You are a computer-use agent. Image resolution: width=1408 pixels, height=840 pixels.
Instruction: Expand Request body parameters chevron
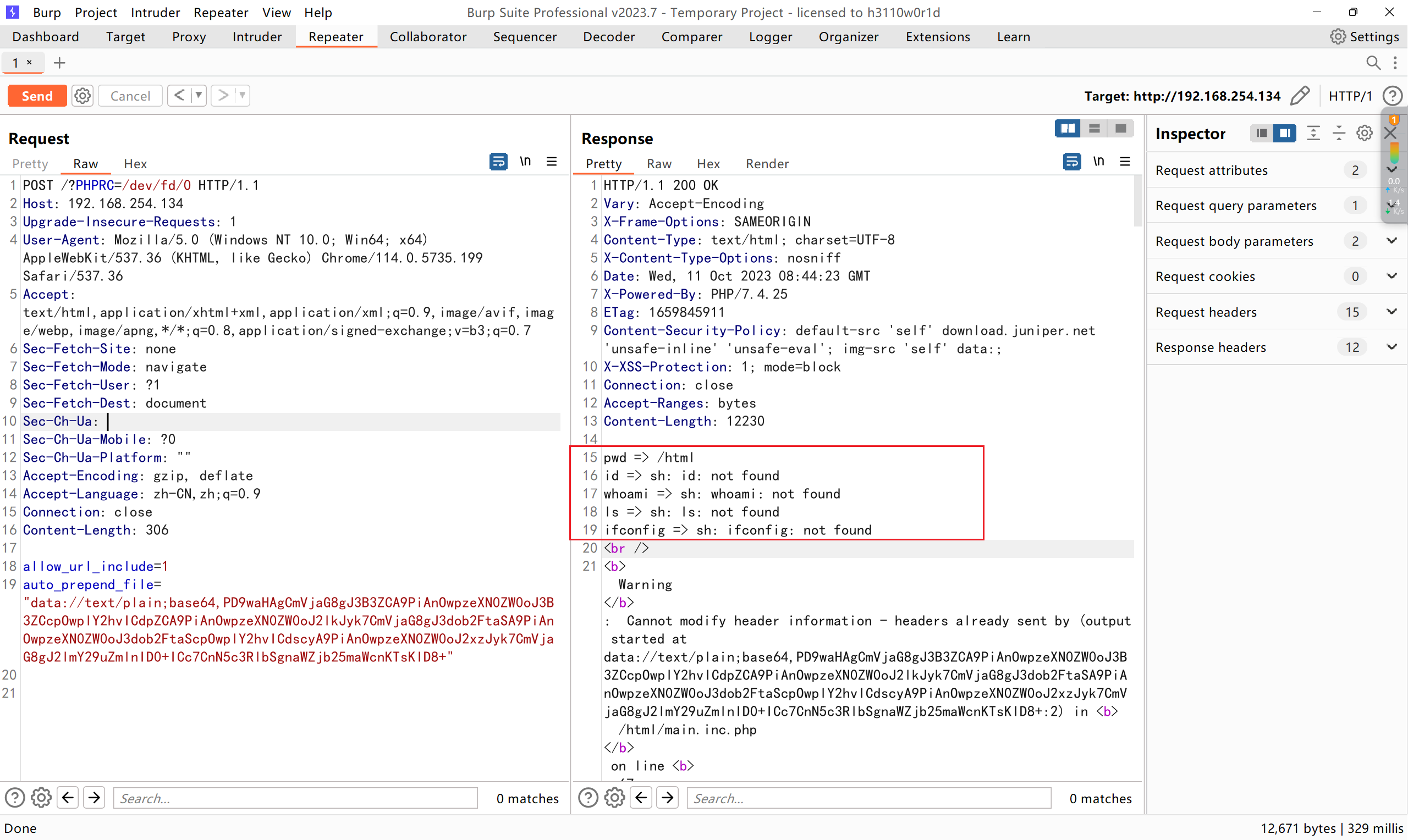pyautogui.click(x=1392, y=241)
